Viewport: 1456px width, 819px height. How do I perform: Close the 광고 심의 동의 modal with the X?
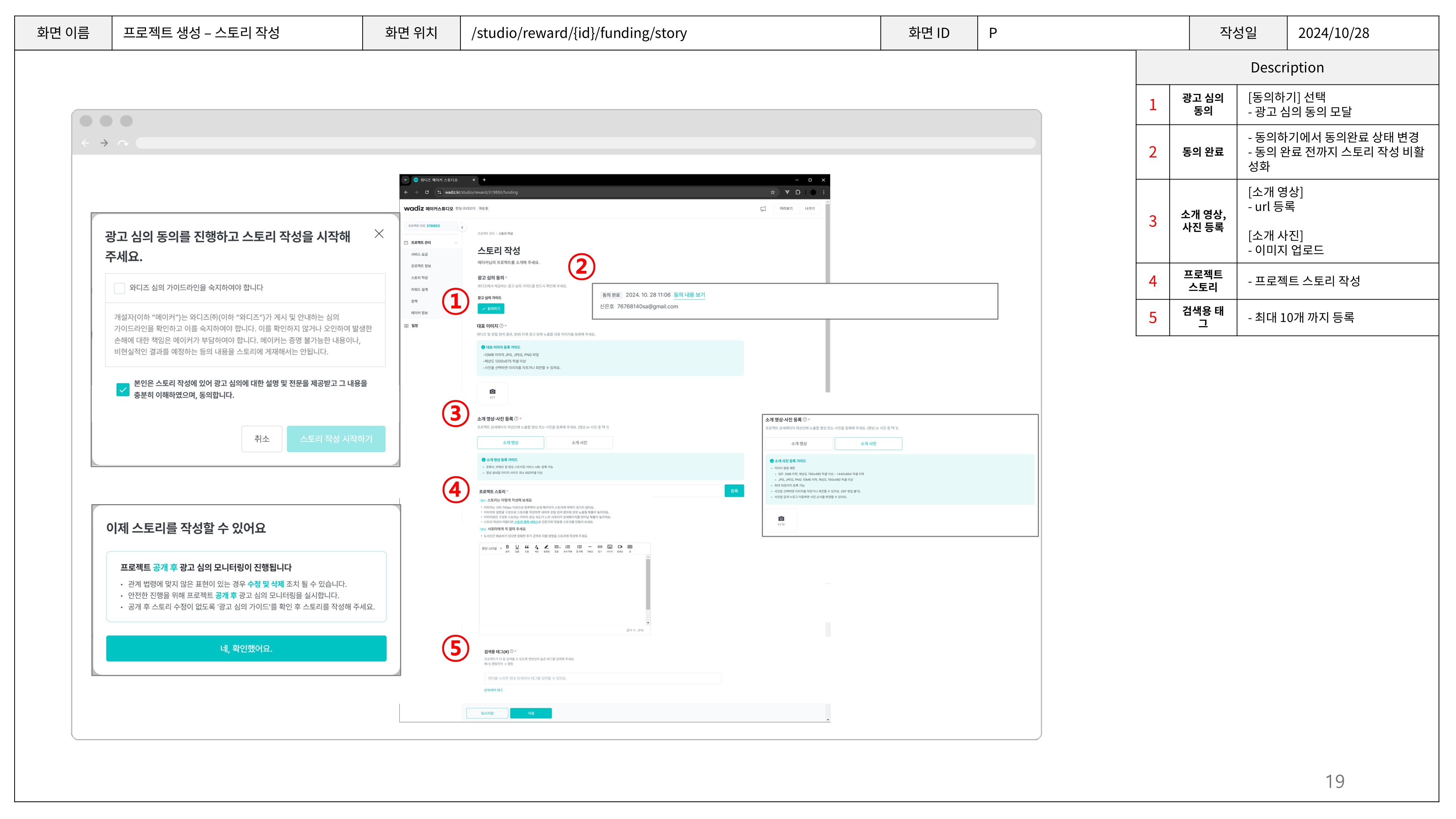pyautogui.click(x=379, y=234)
